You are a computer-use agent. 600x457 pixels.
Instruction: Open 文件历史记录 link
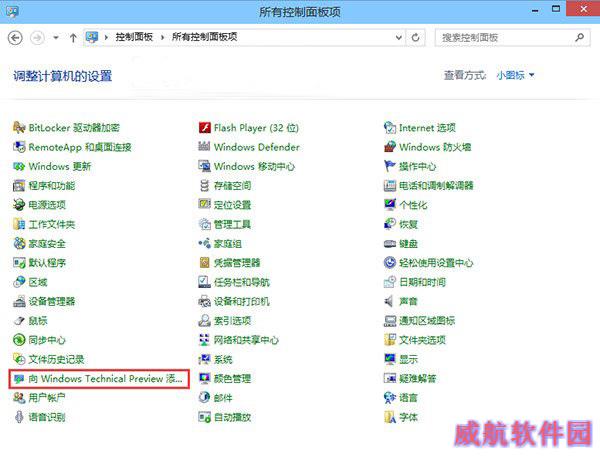(56, 359)
